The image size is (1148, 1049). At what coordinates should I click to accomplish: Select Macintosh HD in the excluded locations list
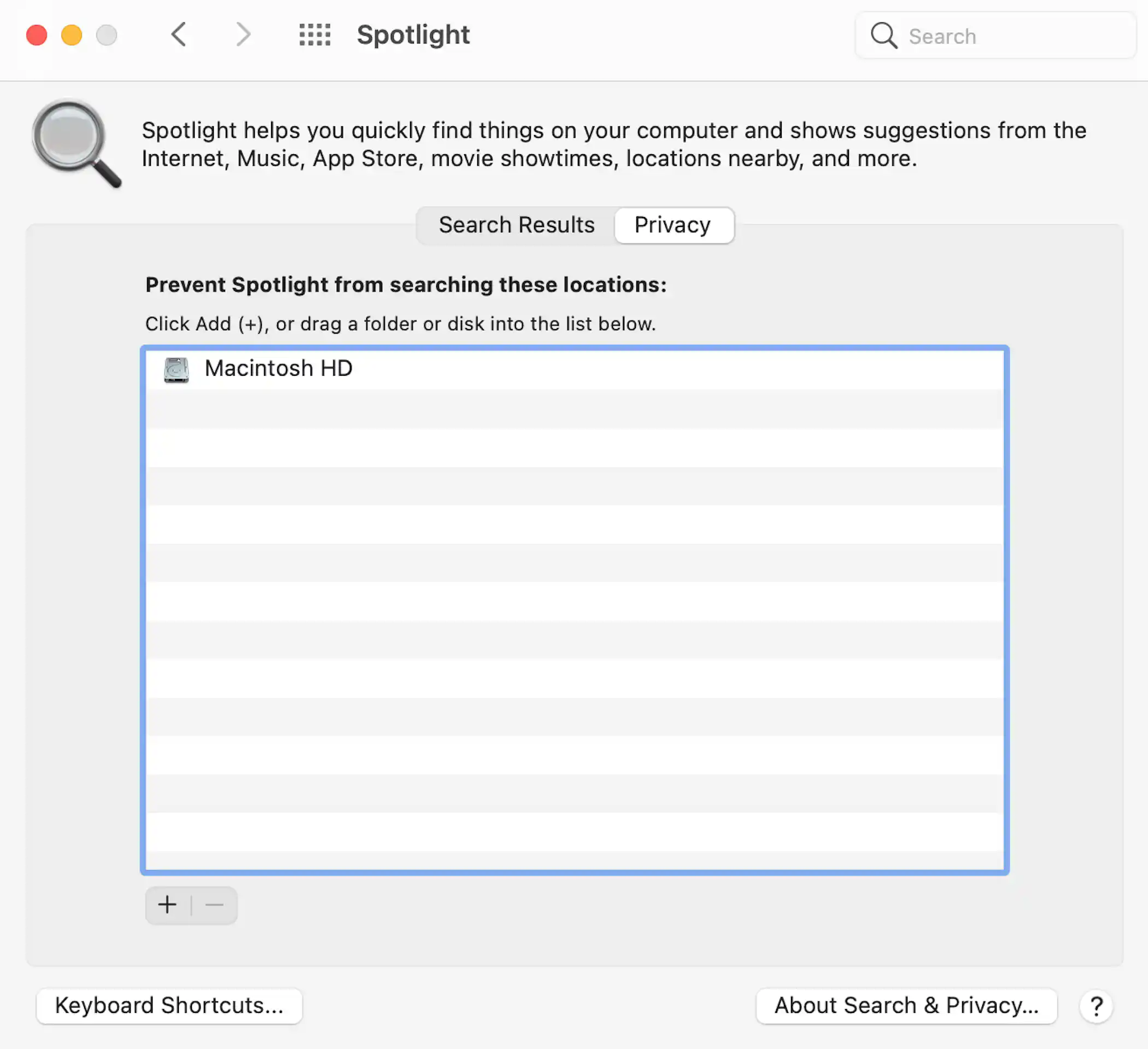pyautogui.click(x=279, y=368)
